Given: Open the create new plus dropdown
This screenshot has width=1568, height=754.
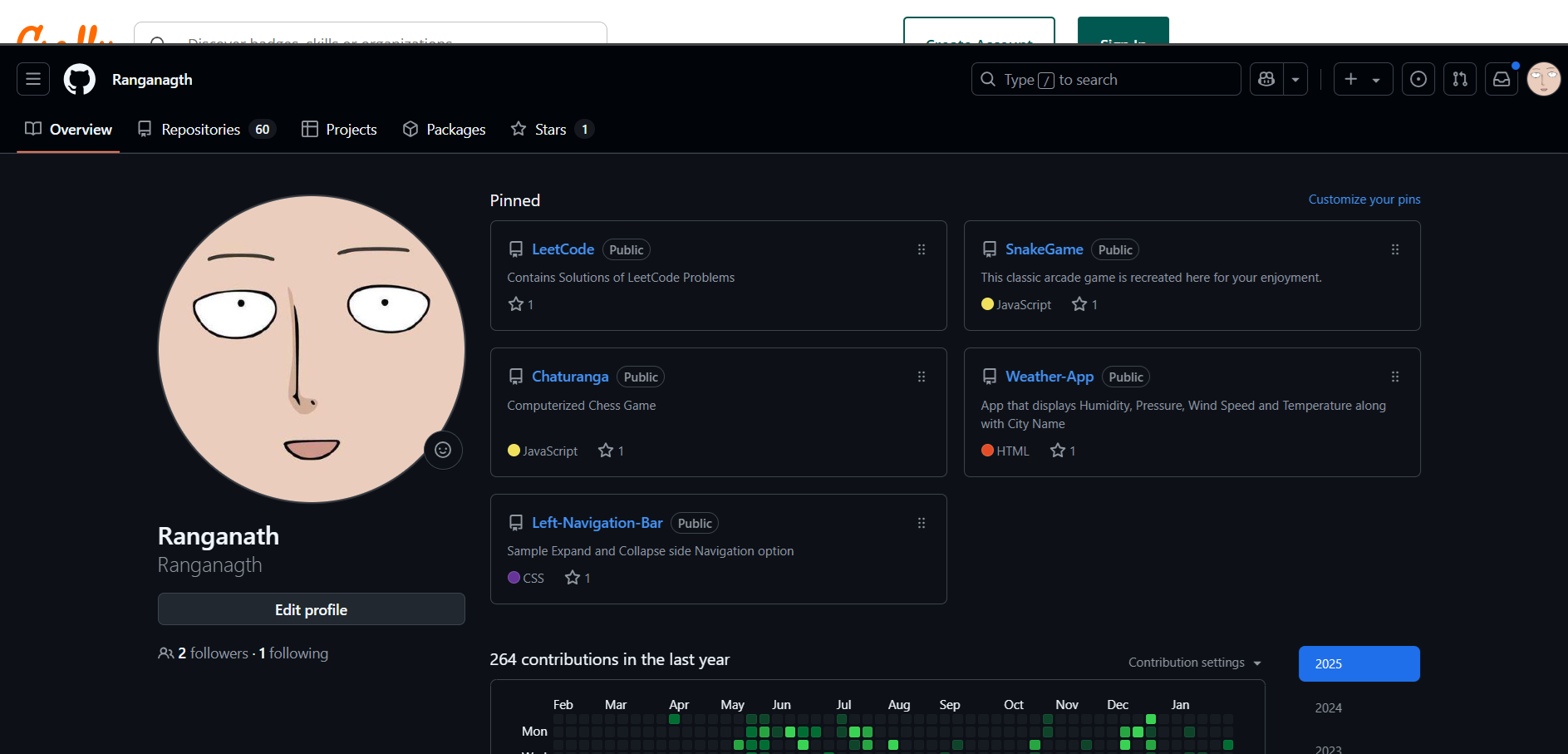Looking at the screenshot, I should point(1363,79).
